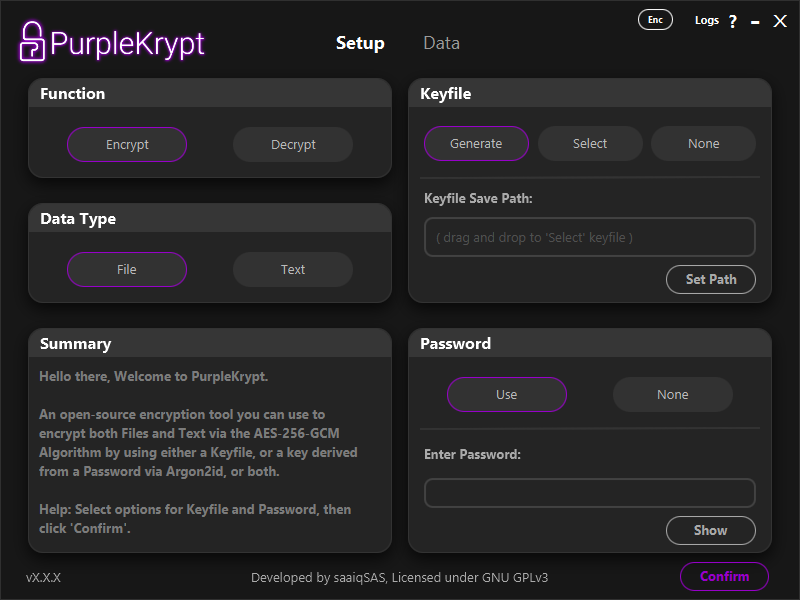This screenshot has height=600, width=800.
Task: Choose the Select keyfile option
Action: [x=590, y=144]
